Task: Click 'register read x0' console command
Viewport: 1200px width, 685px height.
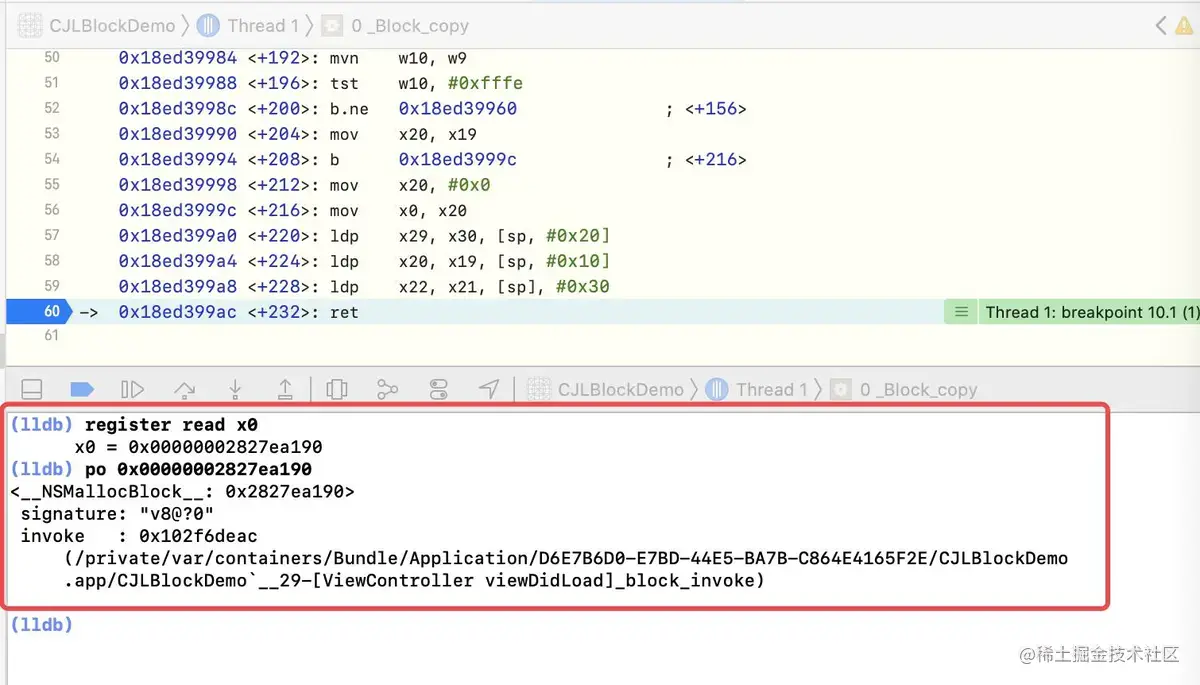Action: coord(171,425)
